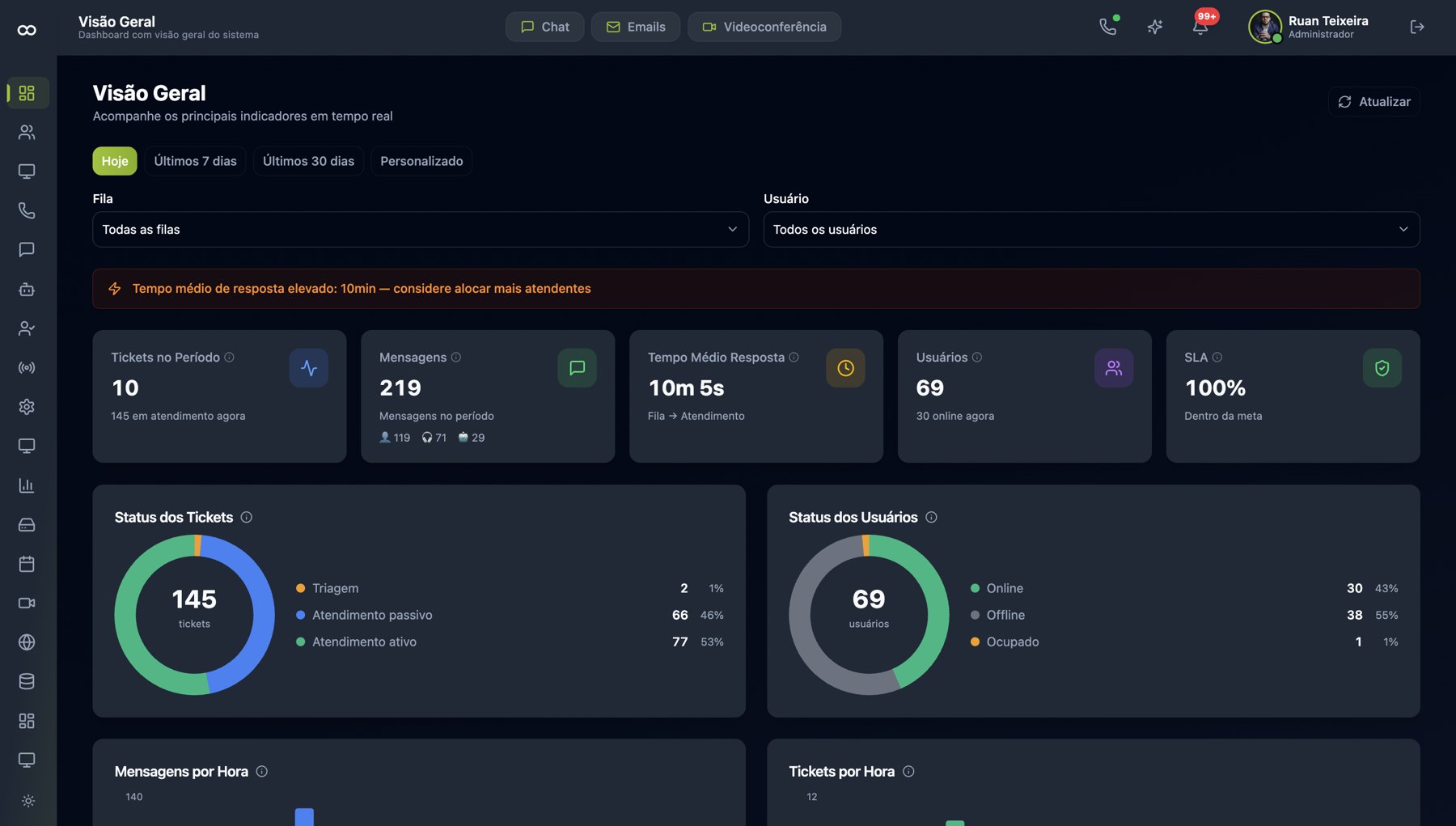Open the hard drive icon in the sidebar
1456x826 pixels.
27,524
